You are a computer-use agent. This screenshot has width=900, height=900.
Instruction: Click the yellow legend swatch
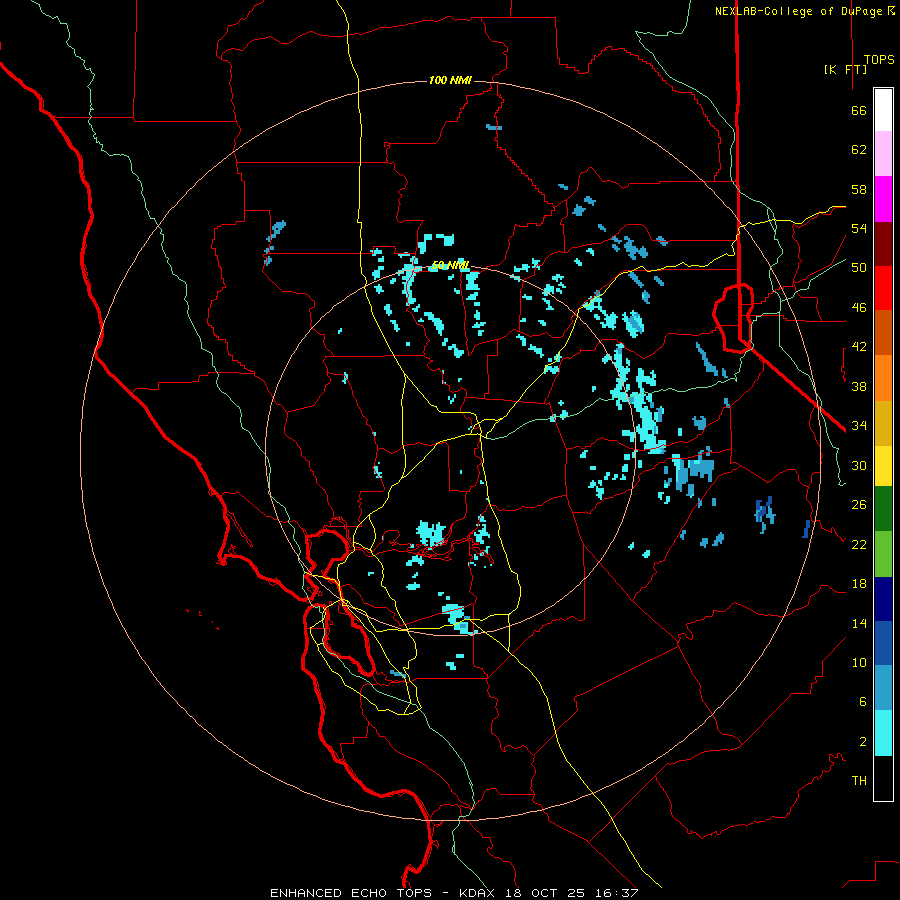coord(883,466)
